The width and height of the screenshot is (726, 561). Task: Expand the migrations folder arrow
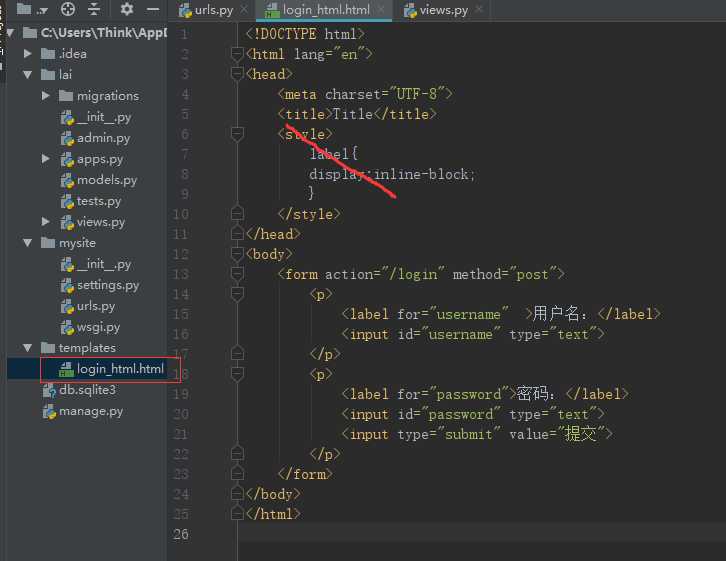(45, 96)
